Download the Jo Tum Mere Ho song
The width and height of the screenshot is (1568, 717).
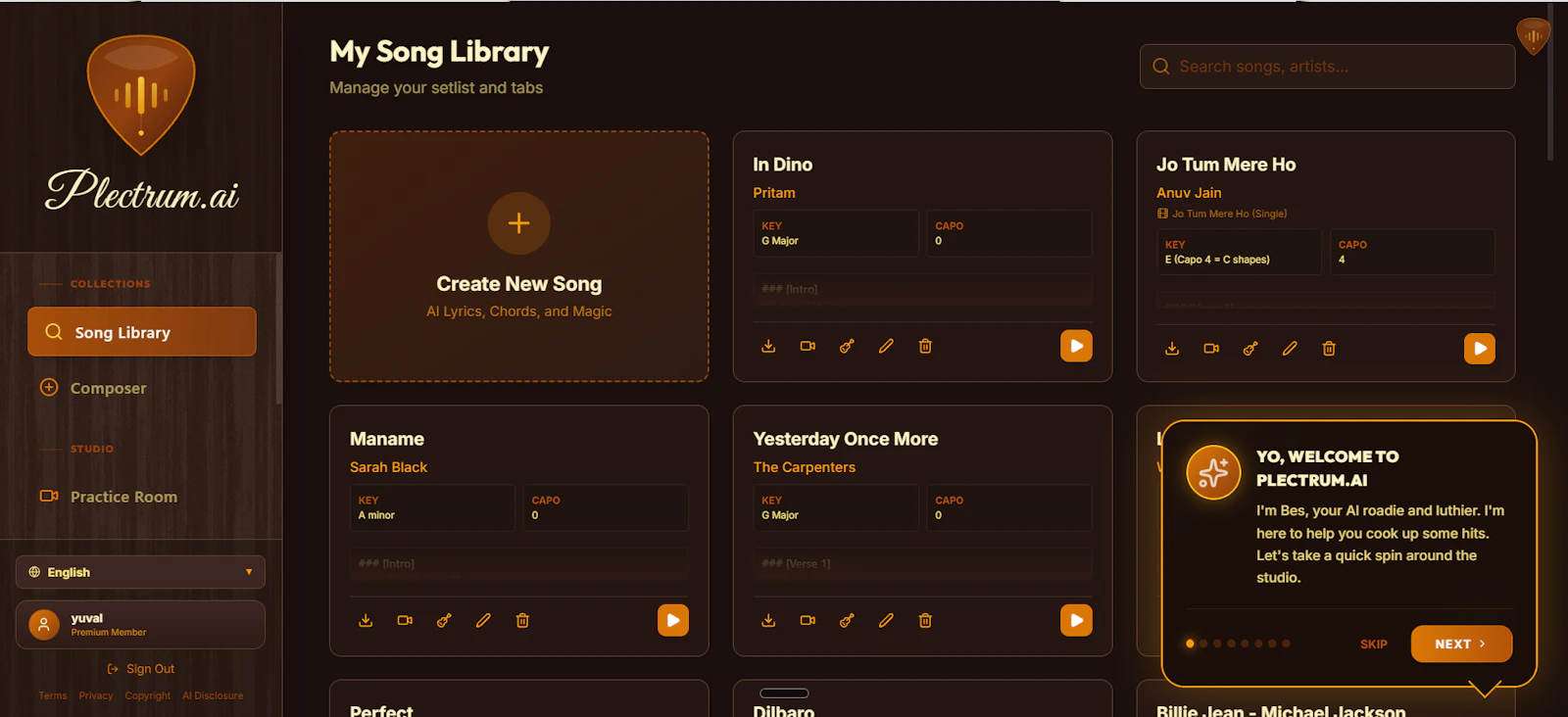[1172, 349]
